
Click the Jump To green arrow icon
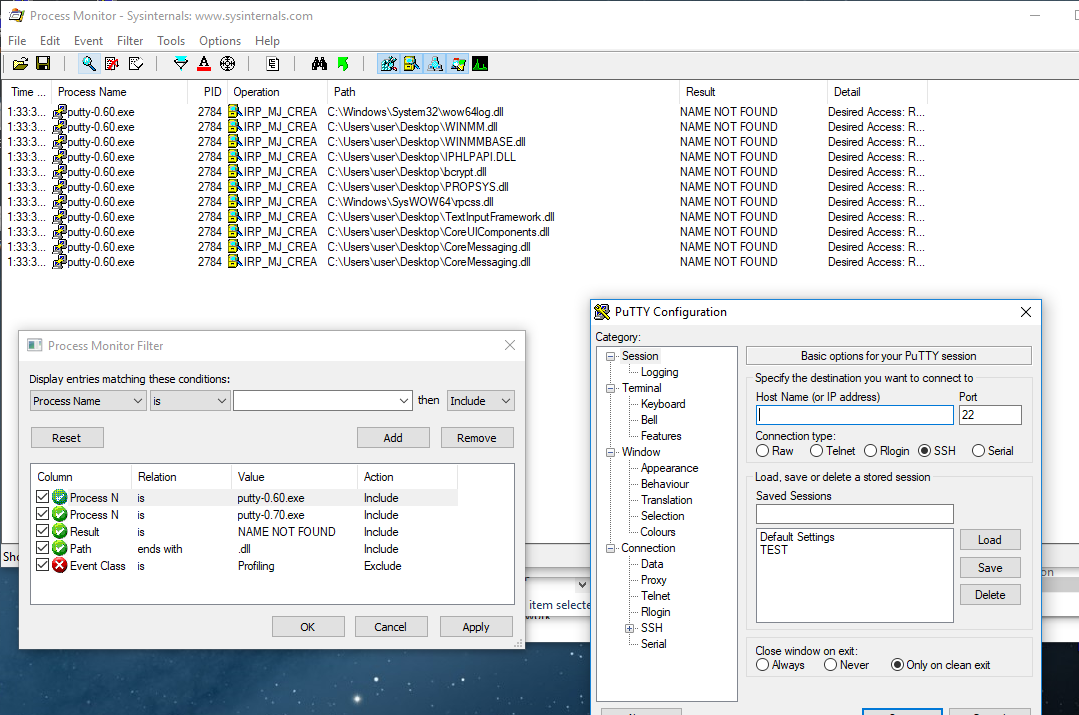point(344,63)
